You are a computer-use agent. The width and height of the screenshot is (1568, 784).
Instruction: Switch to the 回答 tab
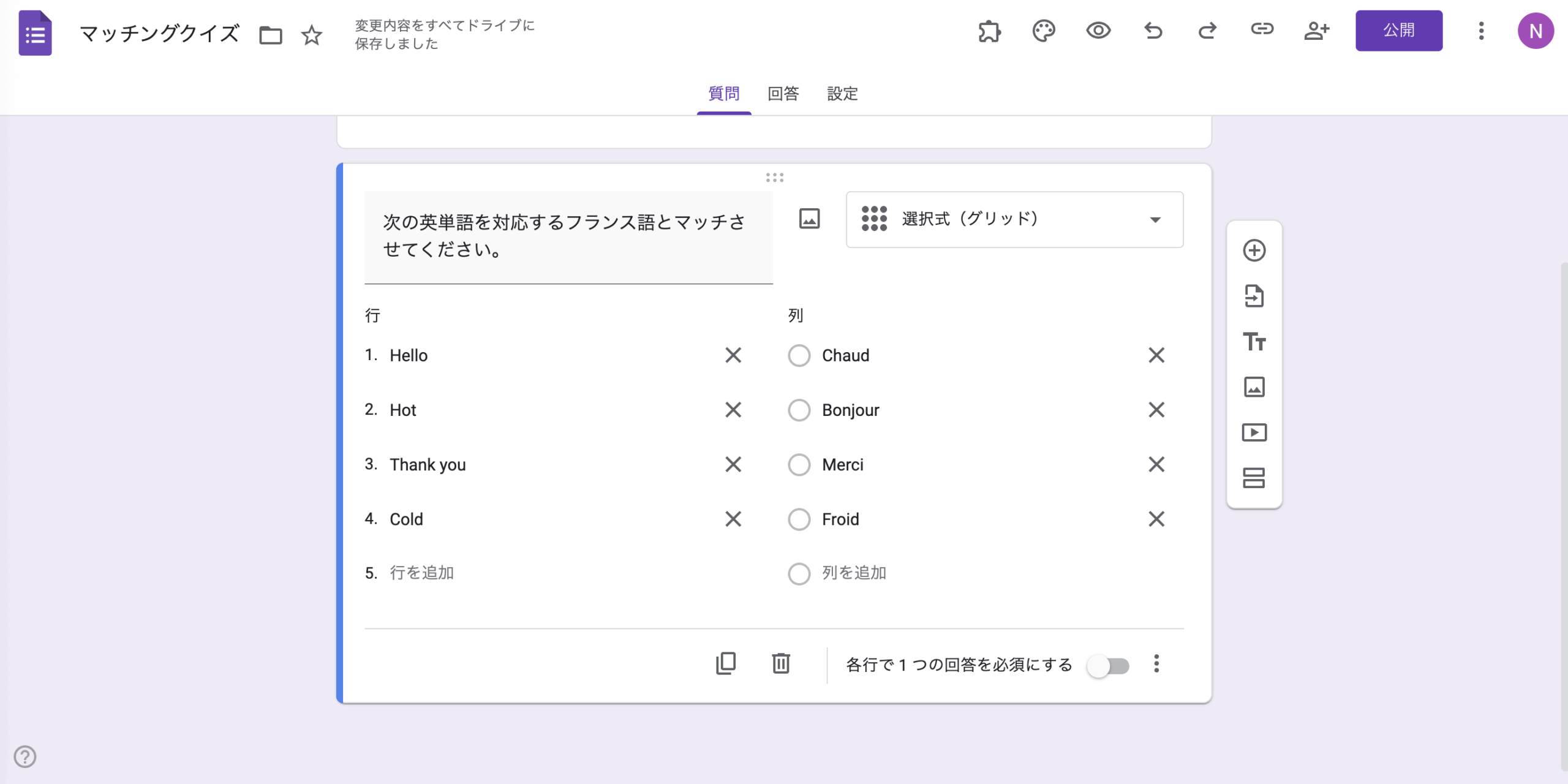coord(785,94)
